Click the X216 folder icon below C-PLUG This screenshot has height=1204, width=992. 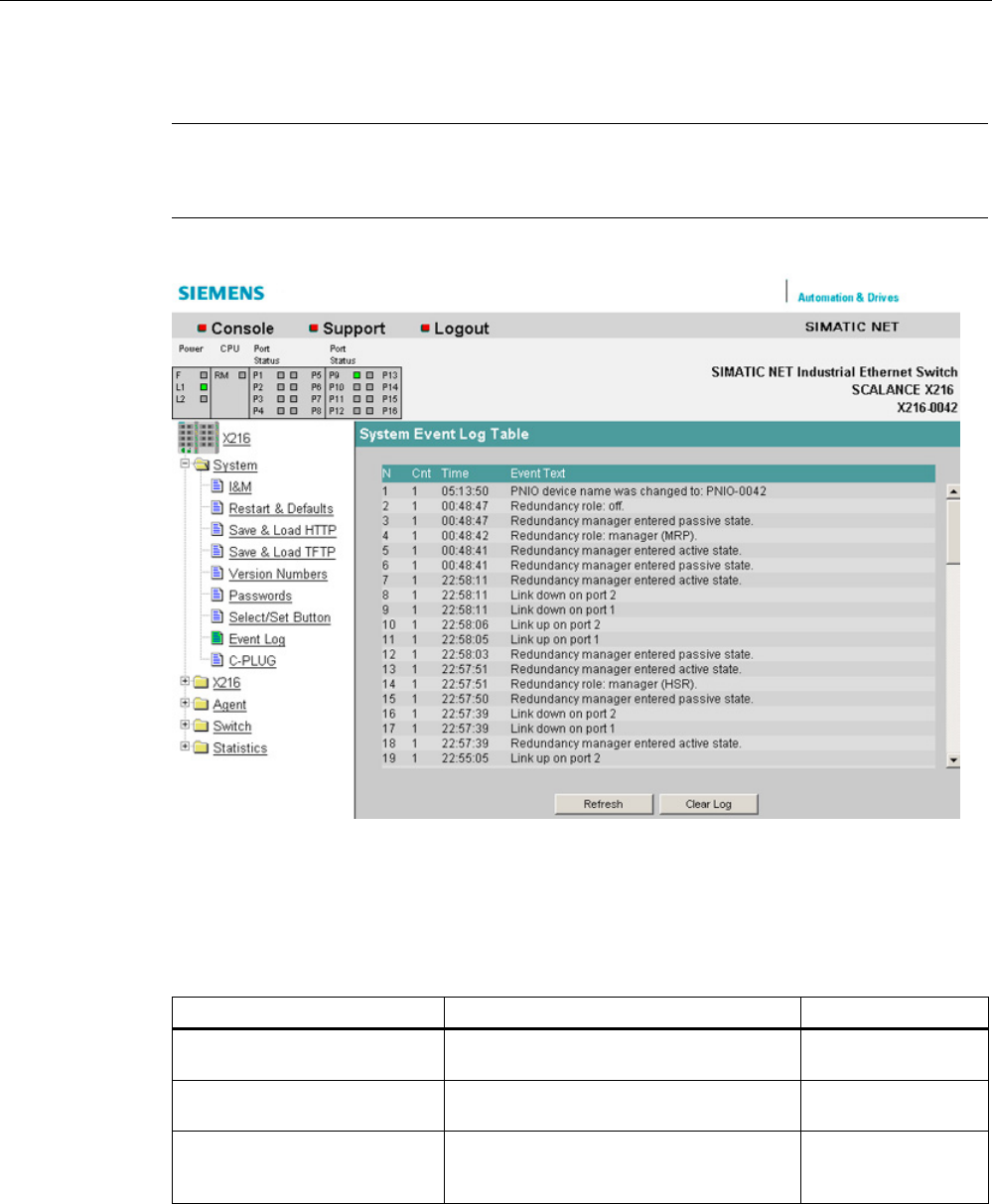pyautogui.click(x=202, y=683)
